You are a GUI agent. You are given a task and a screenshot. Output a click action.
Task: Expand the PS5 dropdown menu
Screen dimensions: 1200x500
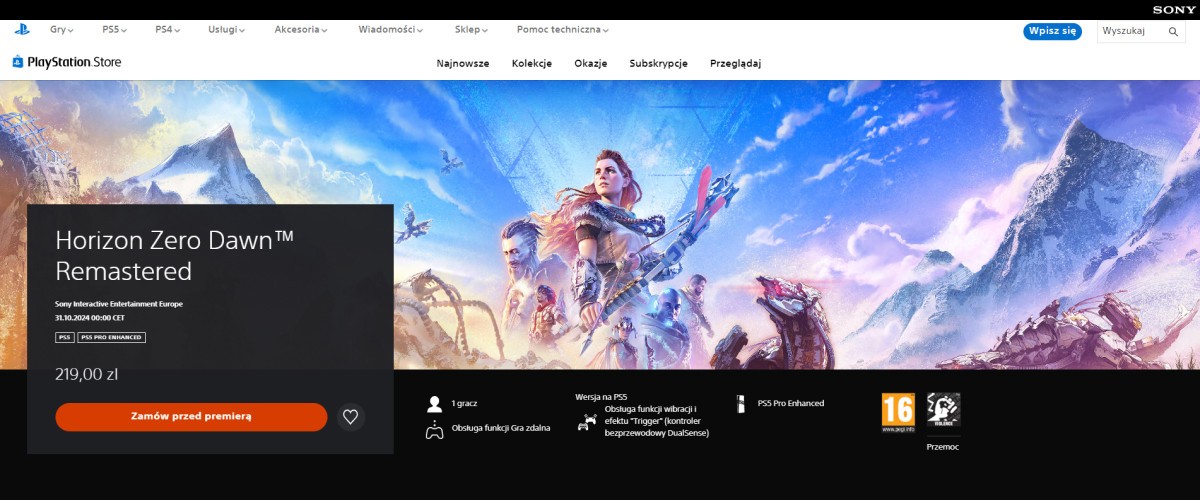pos(115,30)
